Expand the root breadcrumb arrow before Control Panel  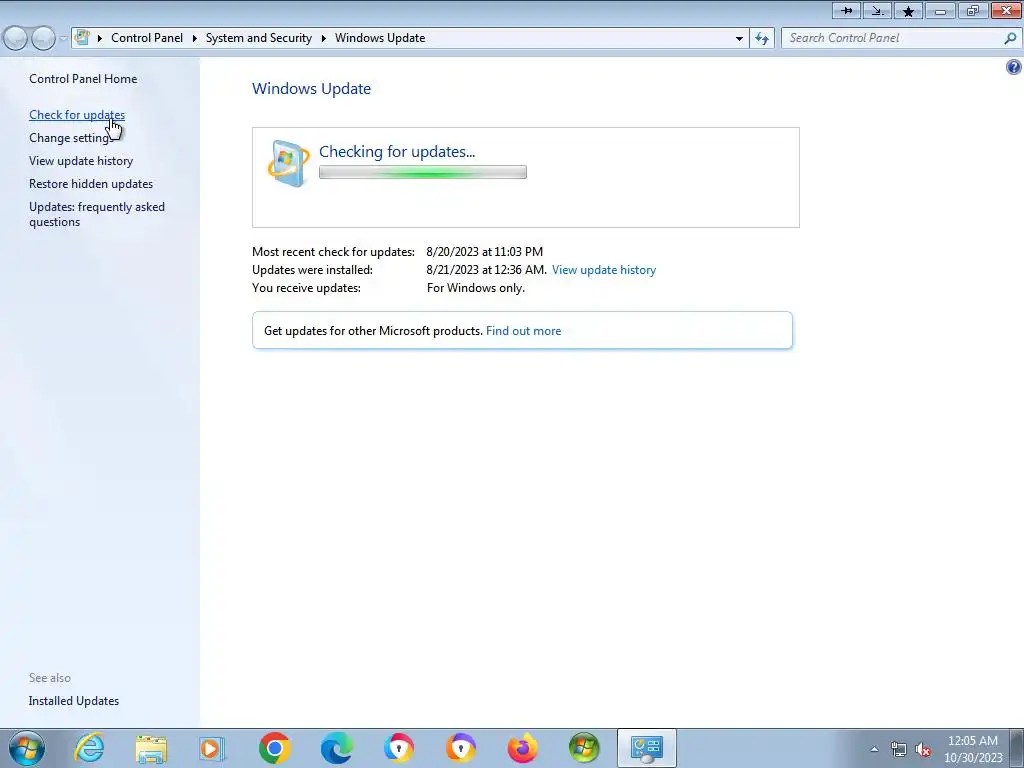click(x=100, y=38)
